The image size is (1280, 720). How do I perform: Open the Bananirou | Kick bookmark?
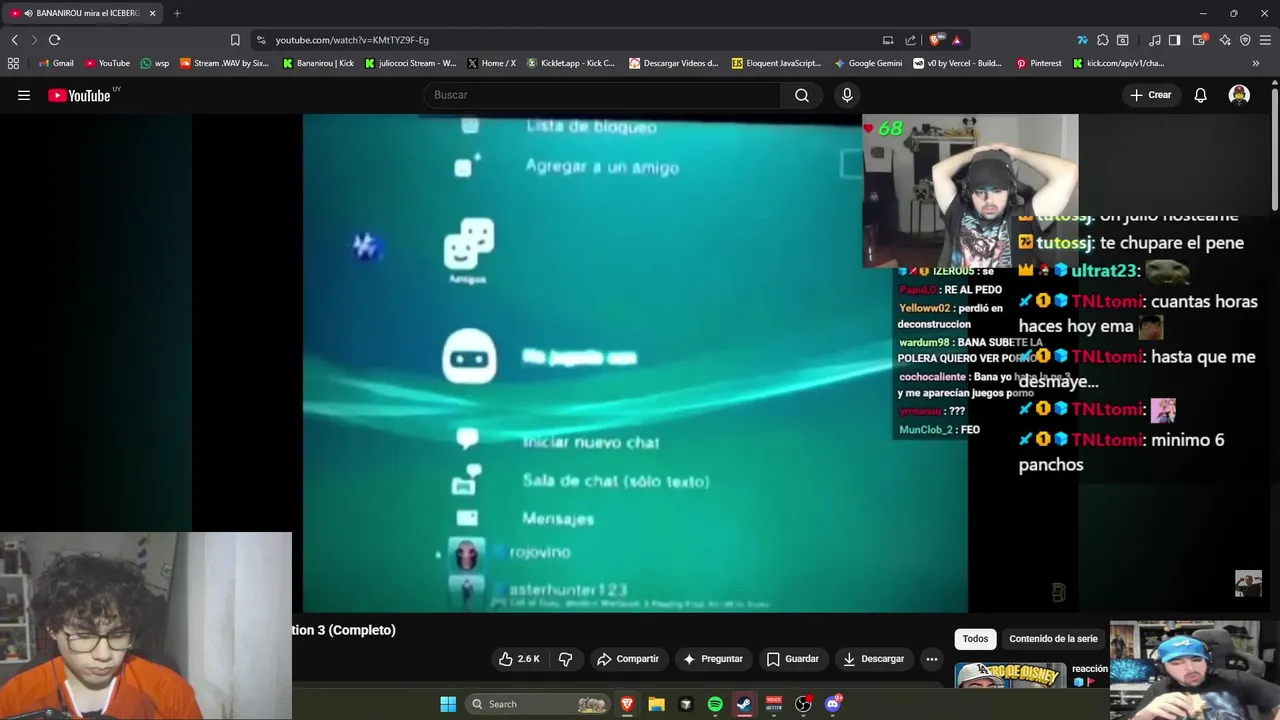[x=318, y=63]
